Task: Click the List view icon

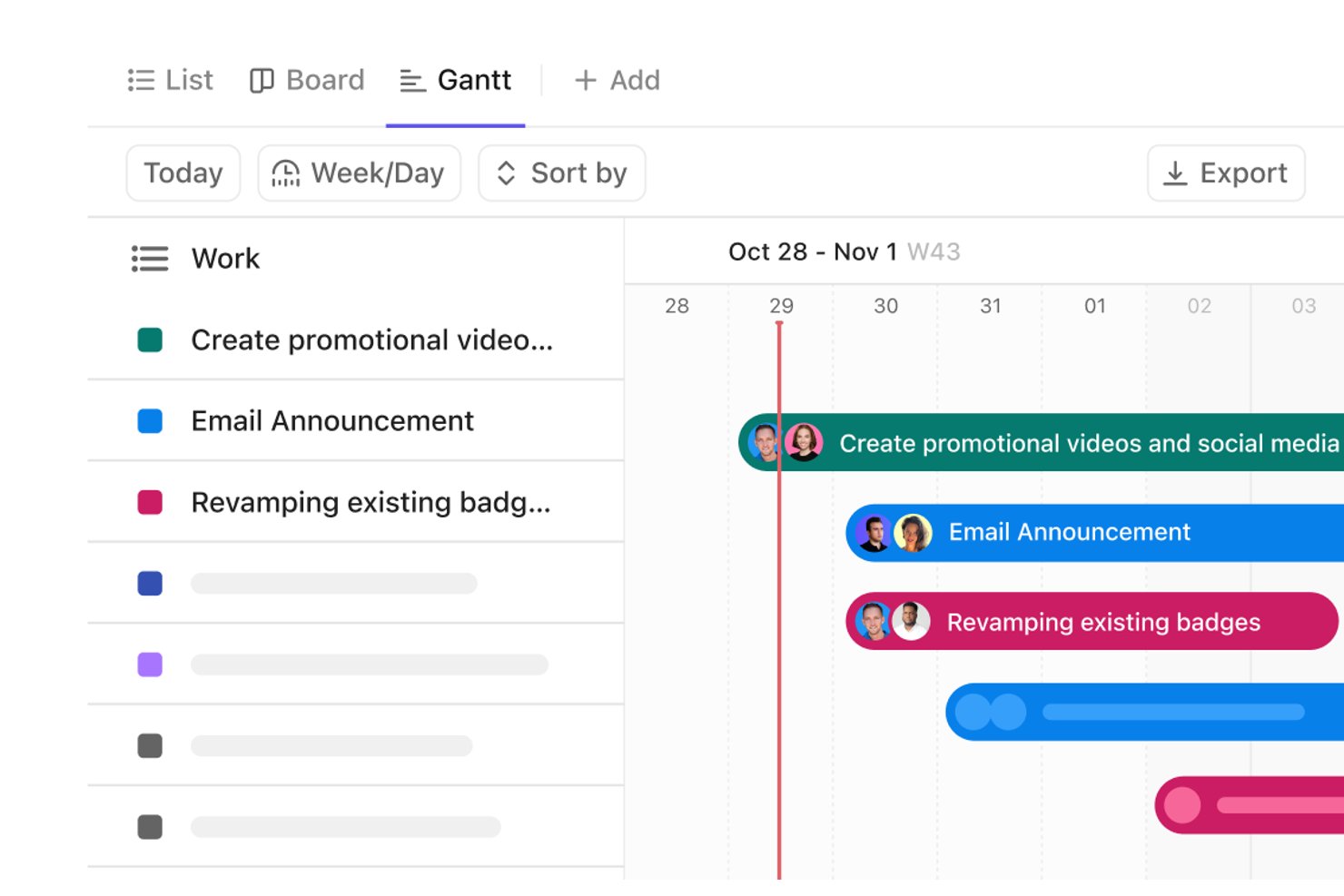Action: tap(141, 81)
